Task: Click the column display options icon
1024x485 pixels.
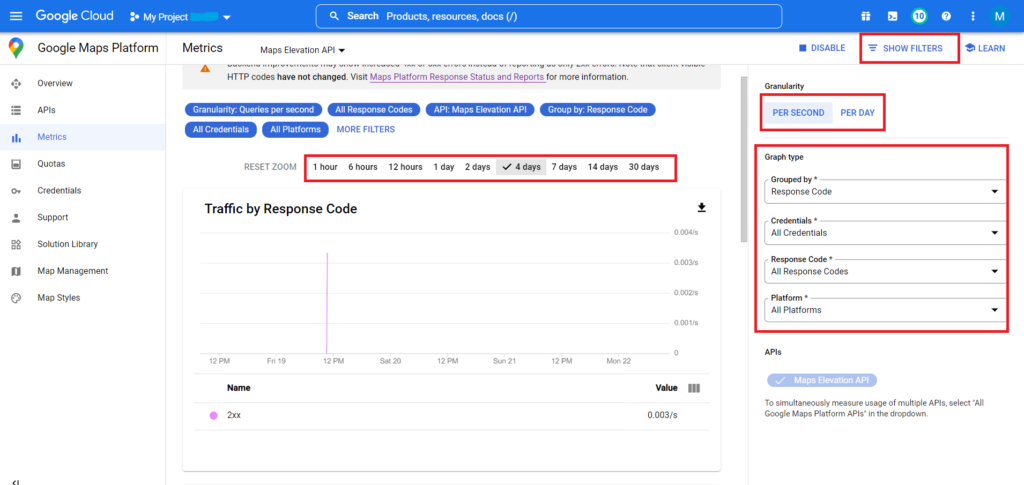Action: tap(694, 388)
